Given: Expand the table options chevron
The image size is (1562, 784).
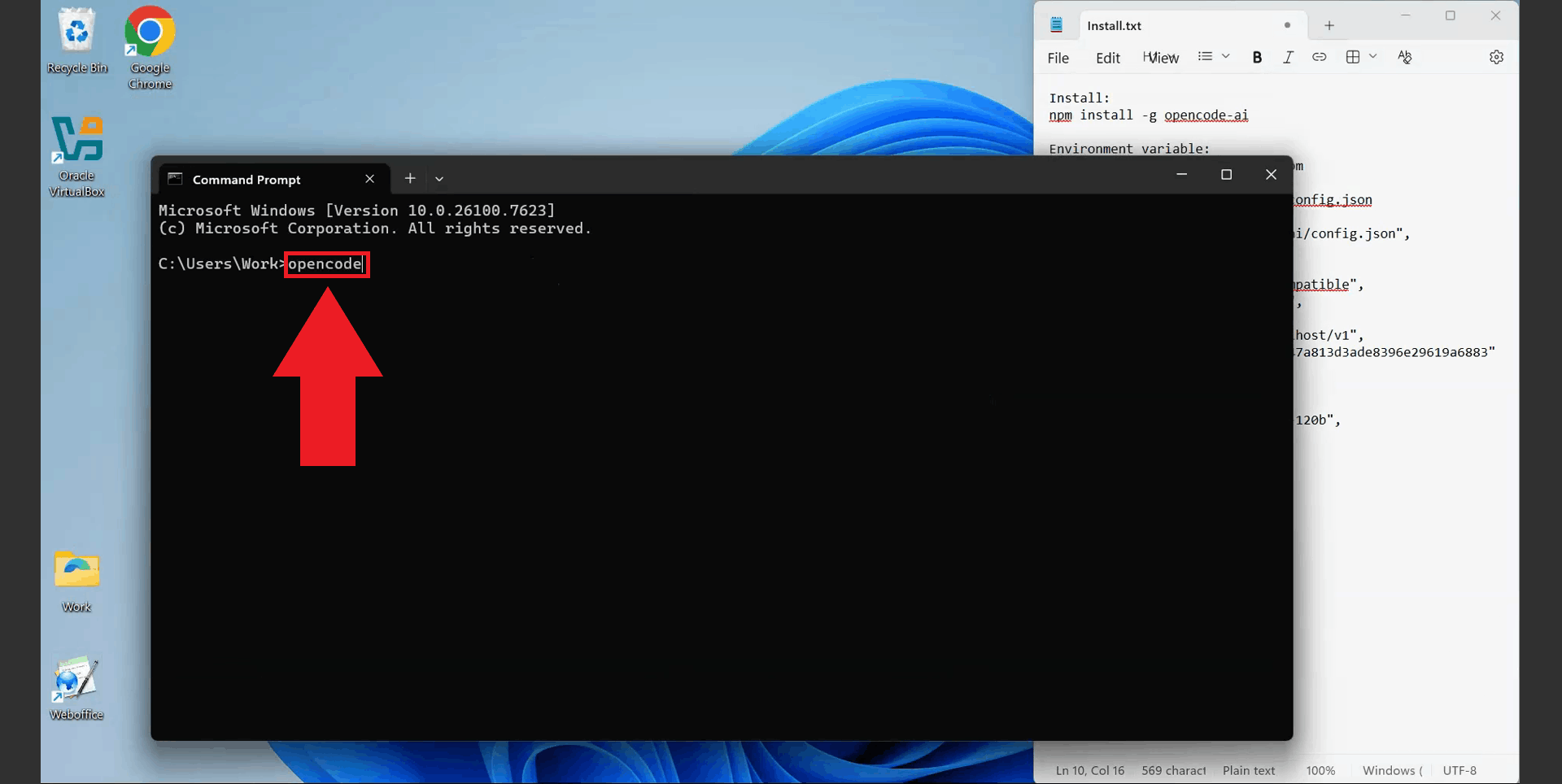Looking at the screenshot, I should tap(1373, 56).
